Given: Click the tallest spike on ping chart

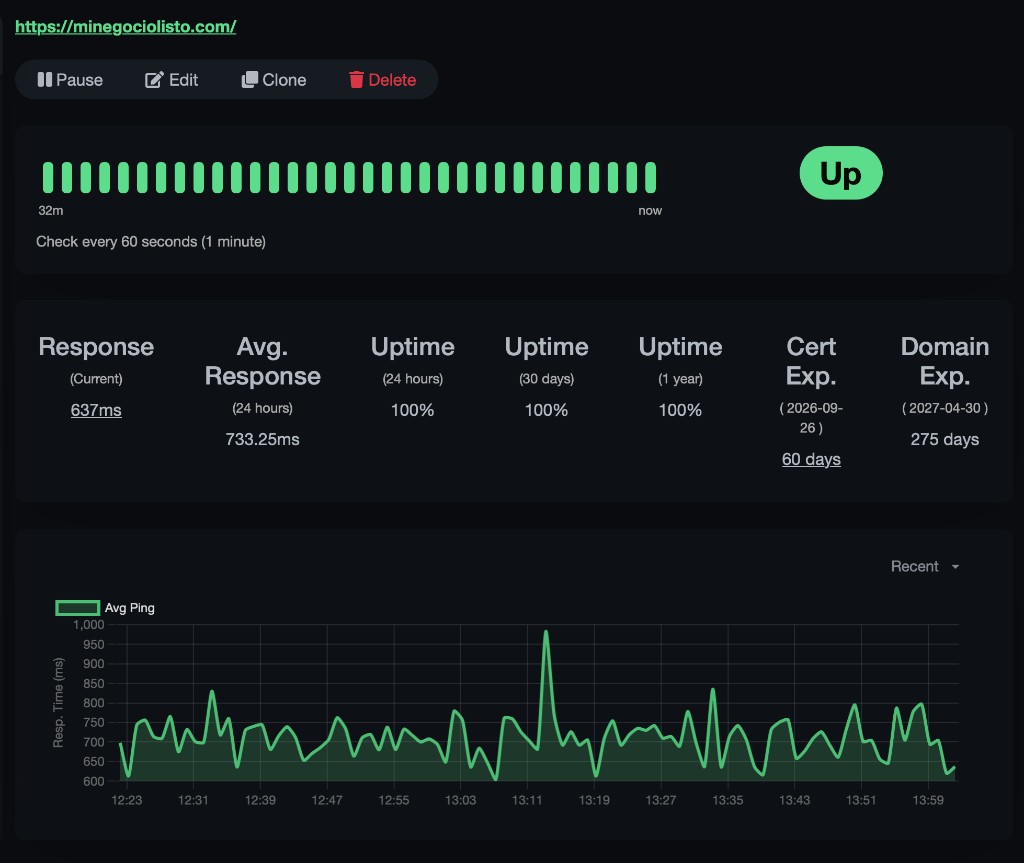Looking at the screenshot, I should 546,632.
